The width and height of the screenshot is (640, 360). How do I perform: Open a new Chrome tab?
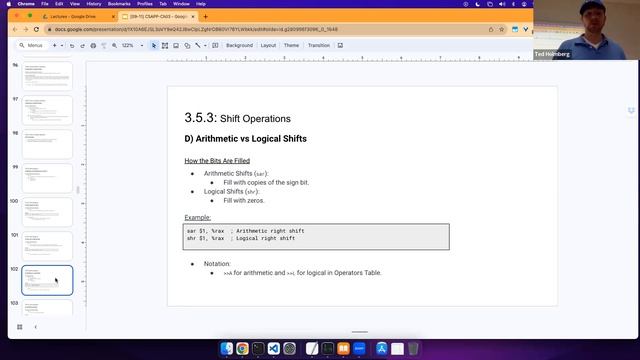205,16
